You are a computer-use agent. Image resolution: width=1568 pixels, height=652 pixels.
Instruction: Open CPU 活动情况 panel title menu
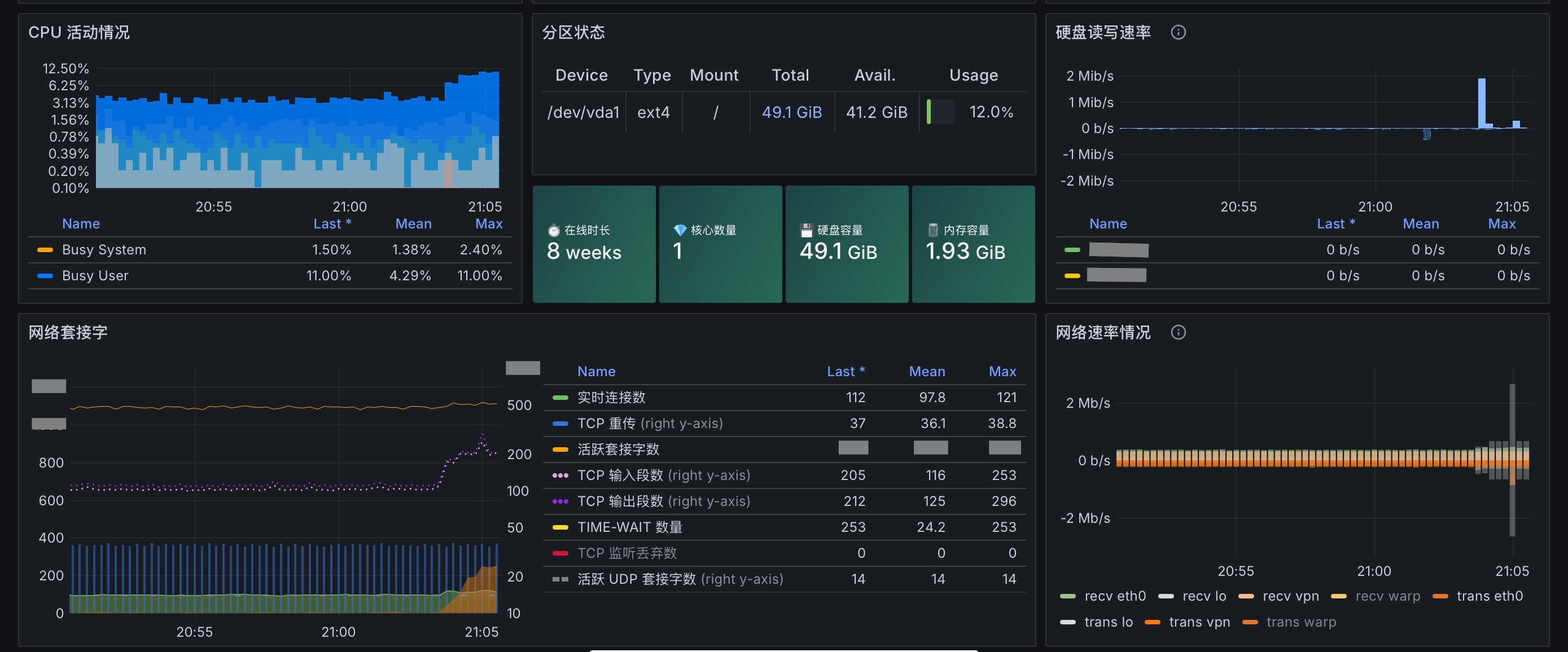click(78, 32)
